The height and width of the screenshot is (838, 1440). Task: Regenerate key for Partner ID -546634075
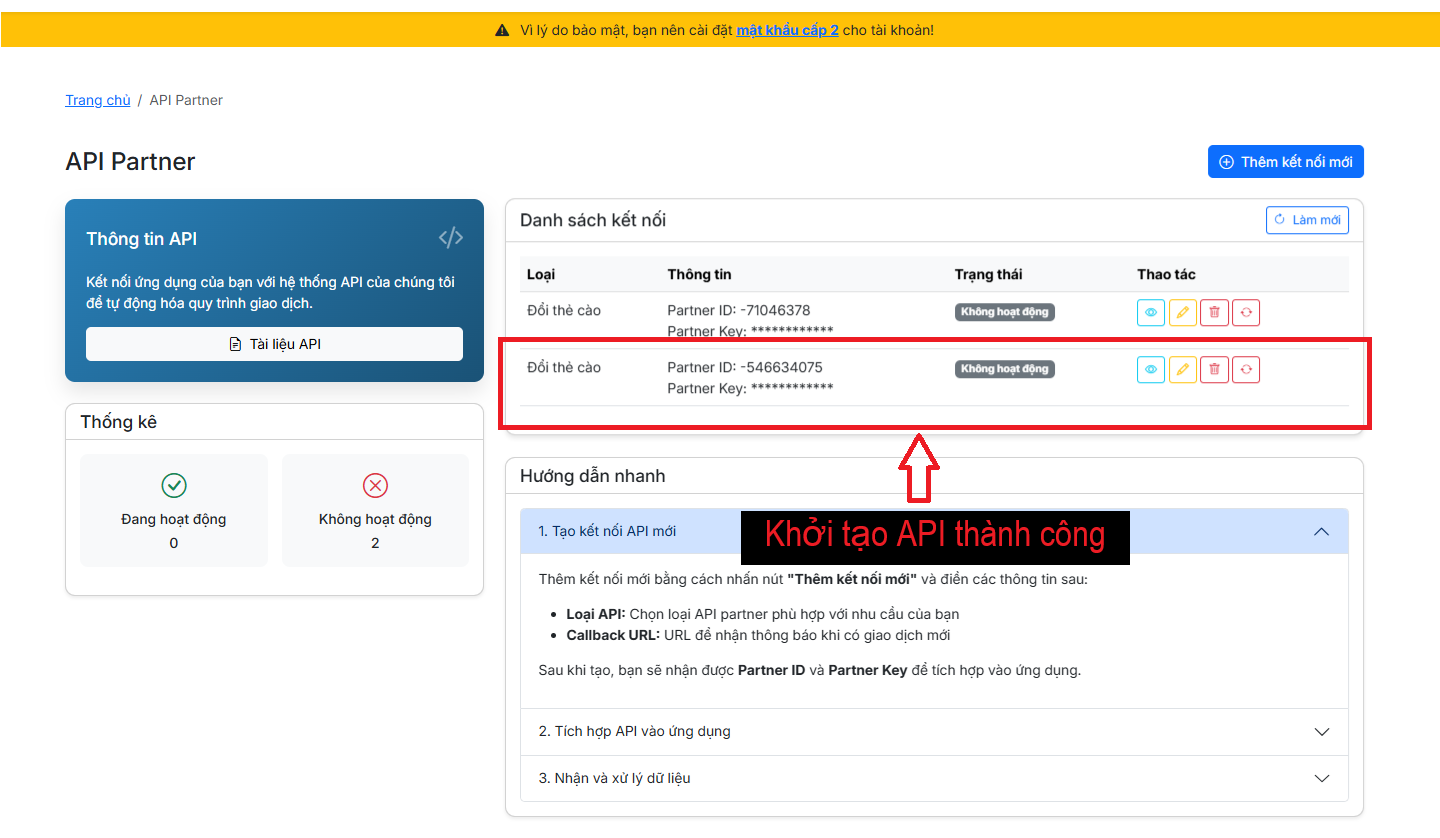click(1246, 370)
